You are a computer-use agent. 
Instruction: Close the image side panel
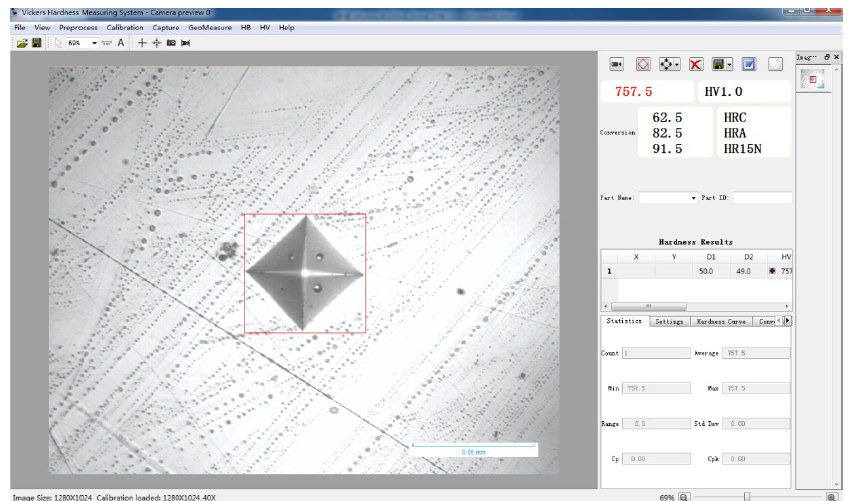click(x=837, y=57)
